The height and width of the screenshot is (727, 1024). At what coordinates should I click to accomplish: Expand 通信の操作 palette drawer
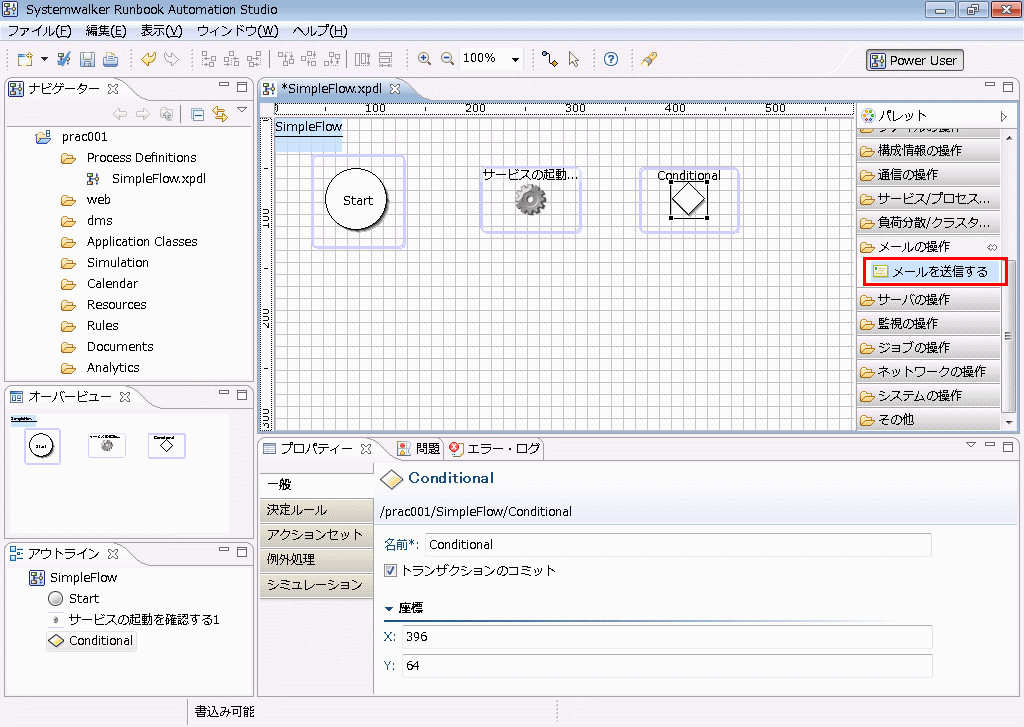[928, 175]
